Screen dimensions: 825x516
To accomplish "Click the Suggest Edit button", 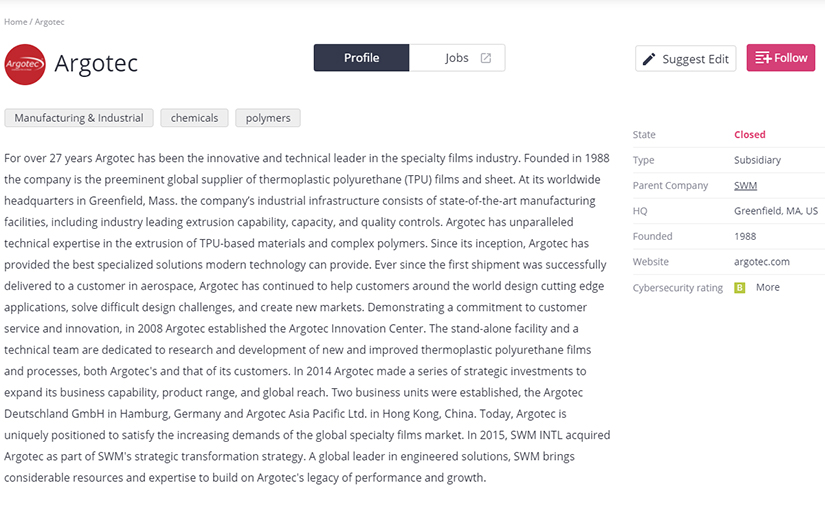I will 686,58.
